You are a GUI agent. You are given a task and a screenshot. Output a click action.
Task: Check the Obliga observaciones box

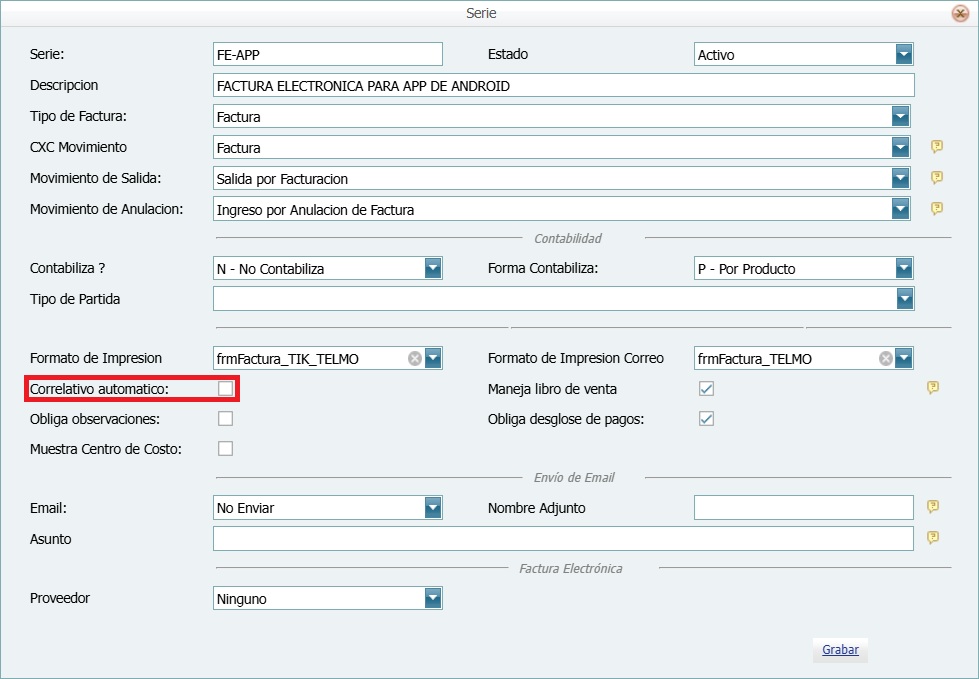[225, 418]
